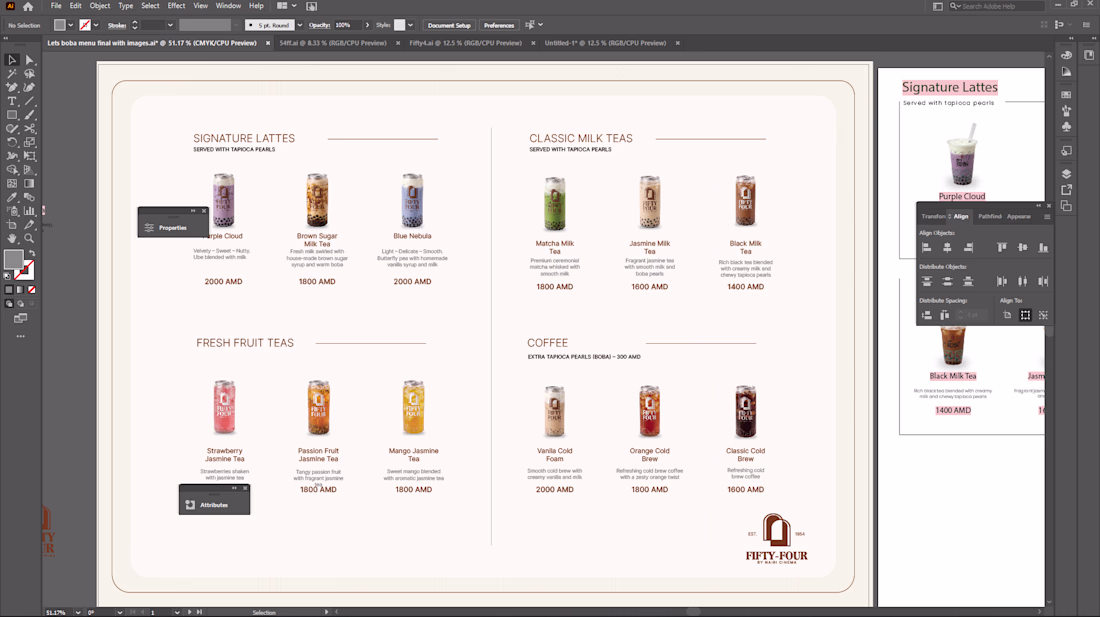Click the Preferences button
Viewport: 1100px width, 617px height.
pos(499,25)
